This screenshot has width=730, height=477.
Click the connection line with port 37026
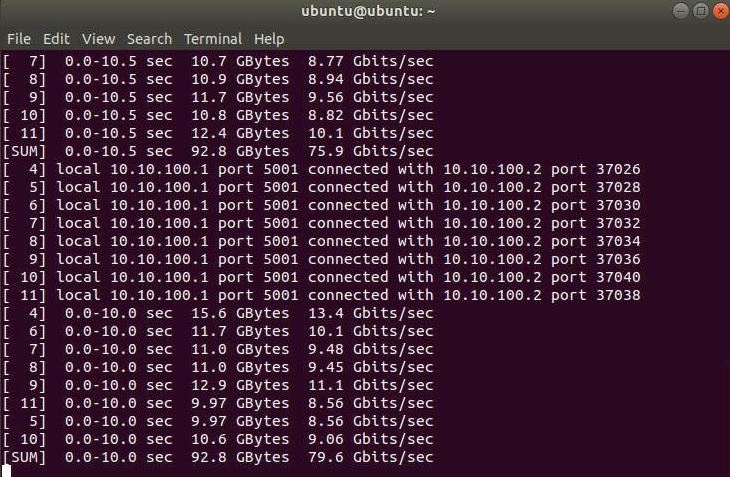pyautogui.click(x=321, y=169)
